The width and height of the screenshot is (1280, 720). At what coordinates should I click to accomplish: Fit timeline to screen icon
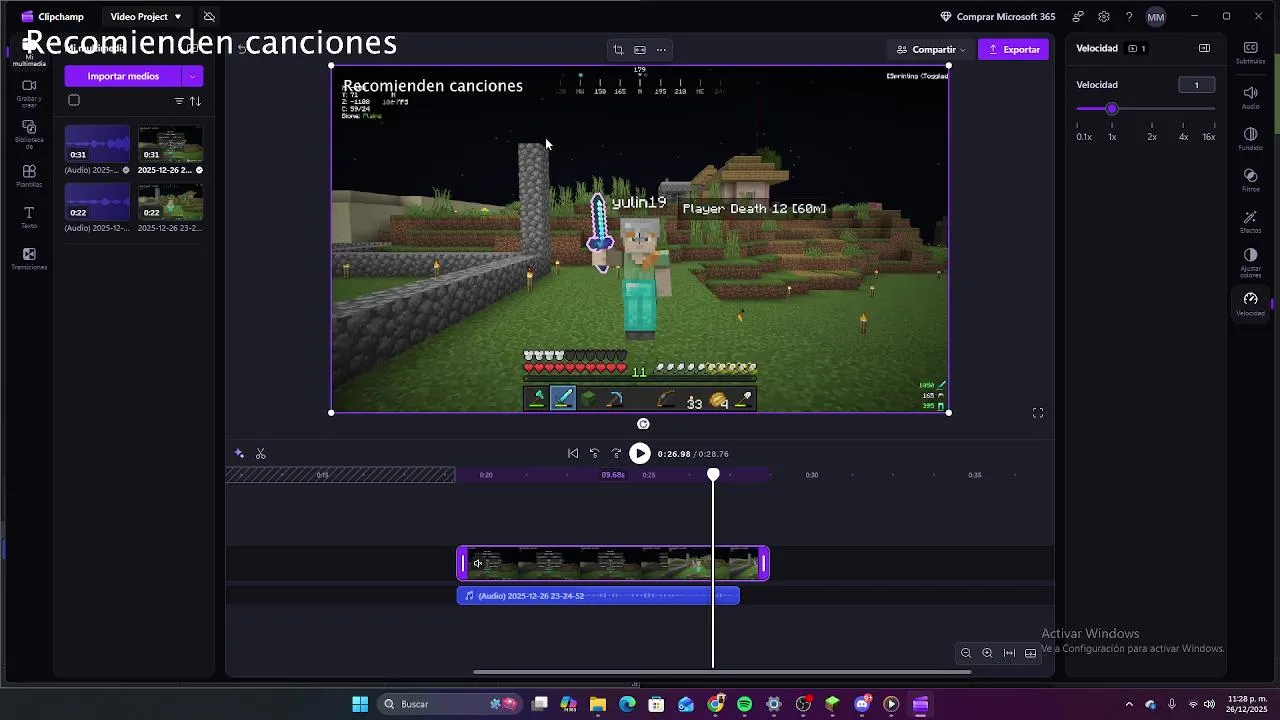pos(1009,653)
